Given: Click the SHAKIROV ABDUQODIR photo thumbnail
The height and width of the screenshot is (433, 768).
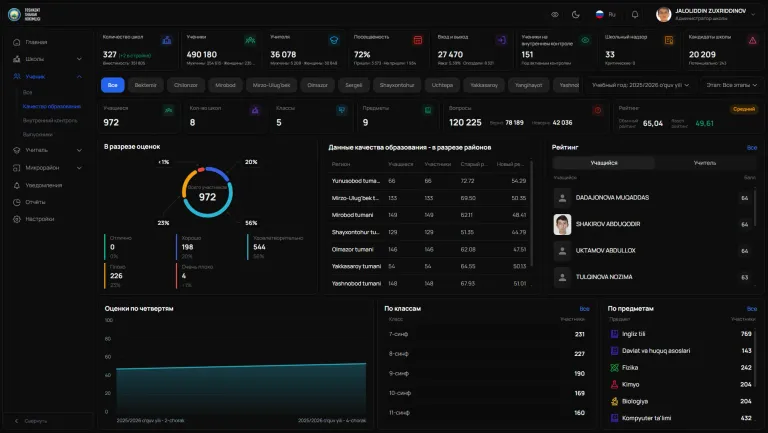Looking at the screenshot, I should point(562,224).
